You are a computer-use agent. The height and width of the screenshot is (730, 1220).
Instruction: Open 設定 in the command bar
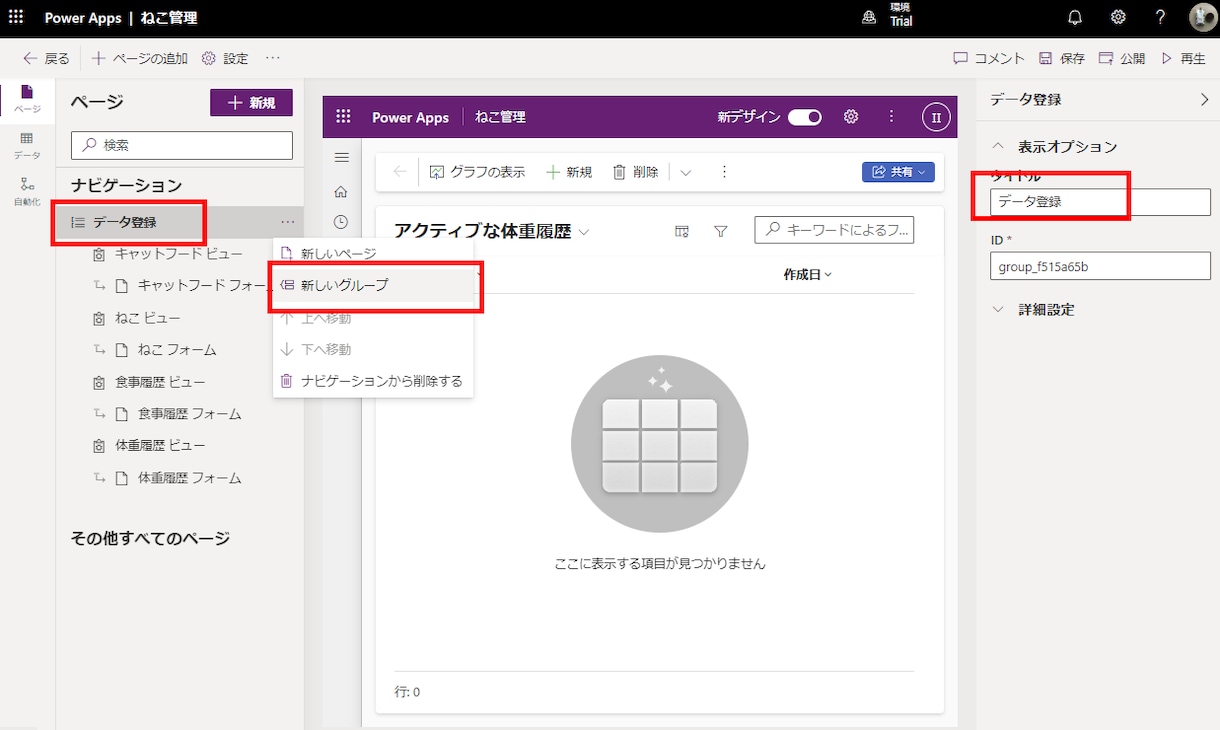pyautogui.click(x=225, y=58)
